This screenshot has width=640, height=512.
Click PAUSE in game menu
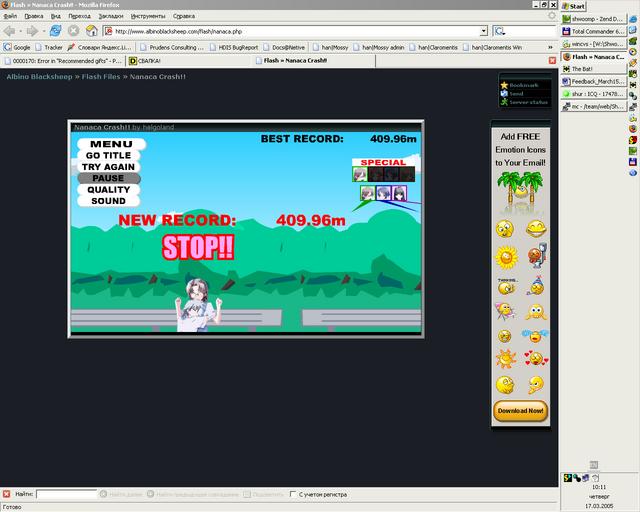(108, 178)
